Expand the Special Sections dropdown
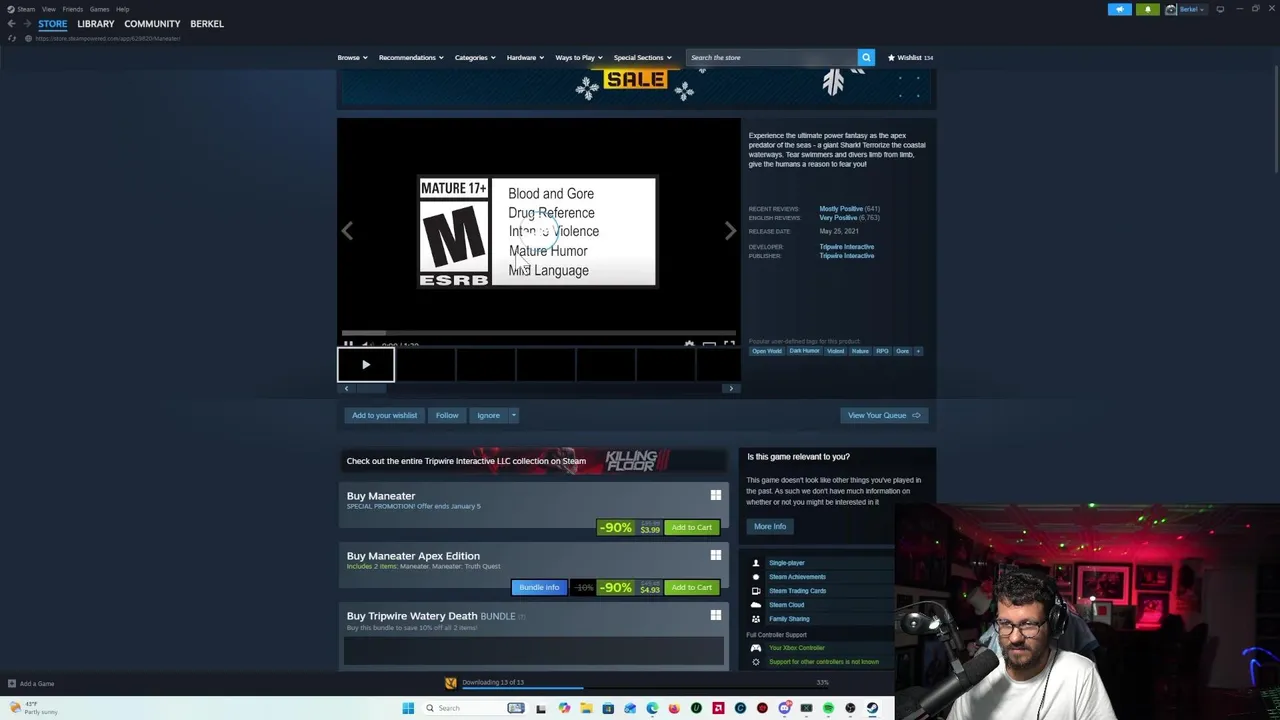 point(643,57)
